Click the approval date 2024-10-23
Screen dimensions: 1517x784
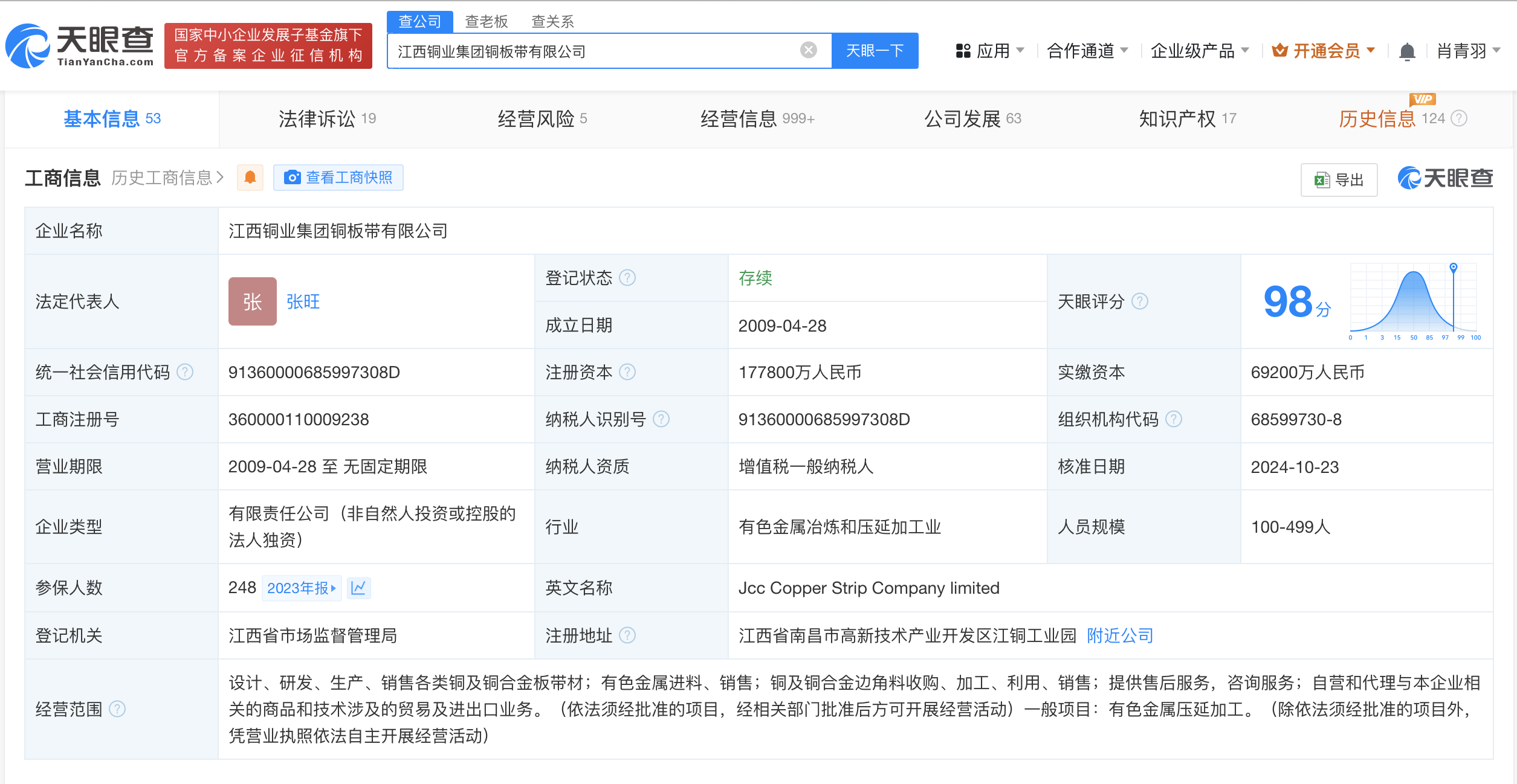(1295, 467)
